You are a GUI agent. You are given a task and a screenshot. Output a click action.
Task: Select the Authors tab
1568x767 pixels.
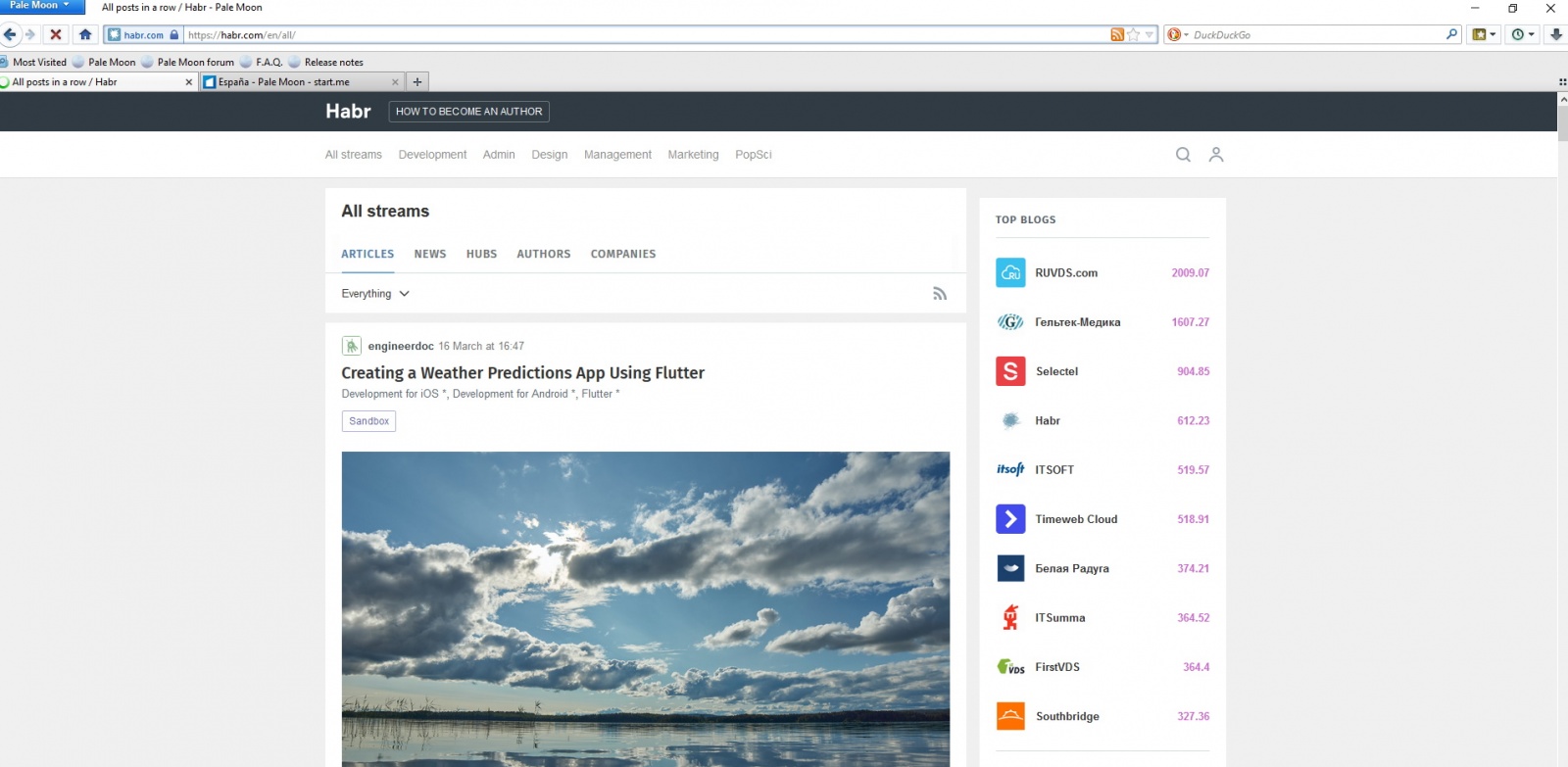(x=544, y=254)
